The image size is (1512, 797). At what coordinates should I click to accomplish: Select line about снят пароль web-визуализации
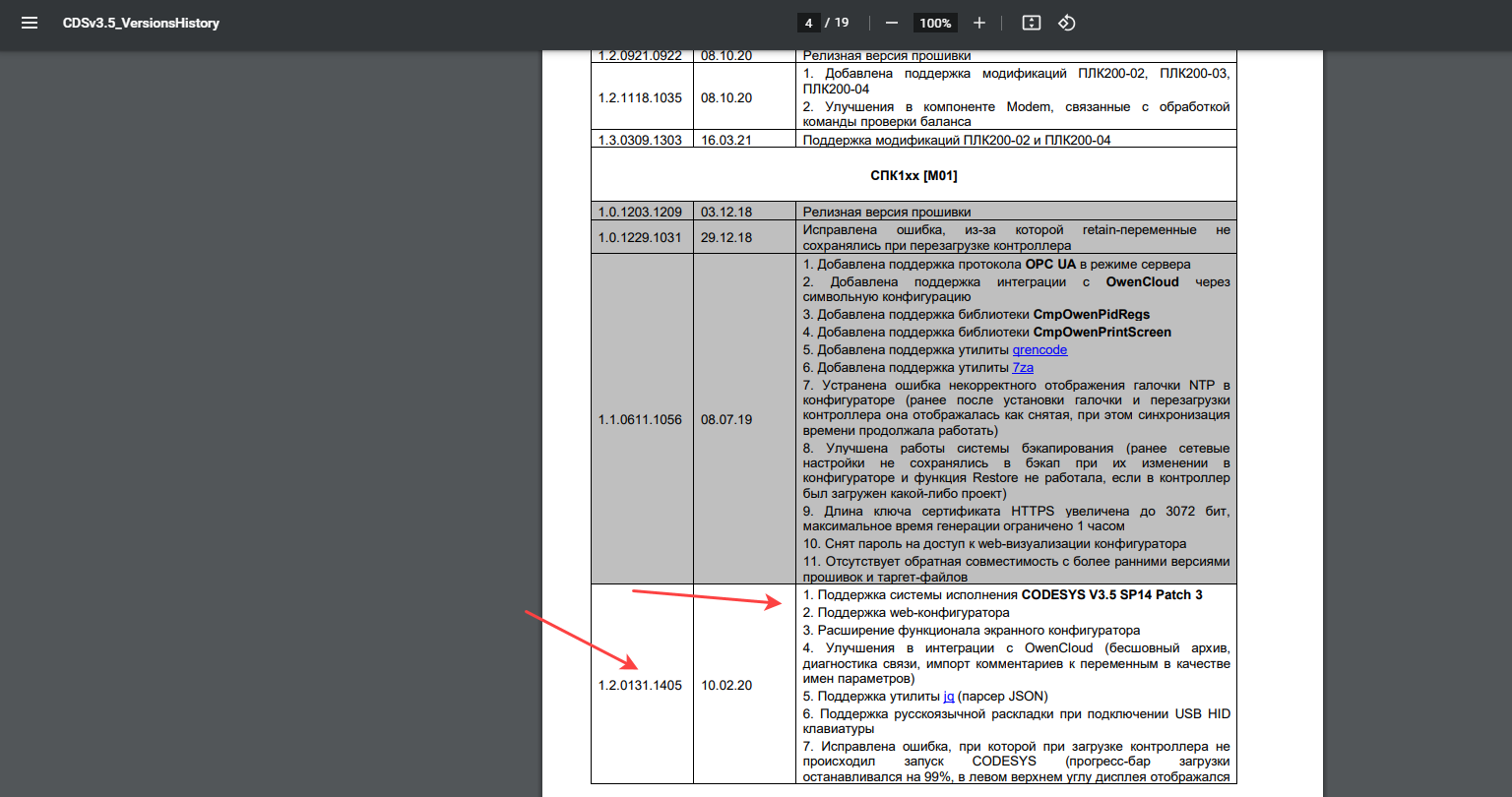(x=995, y=543)
